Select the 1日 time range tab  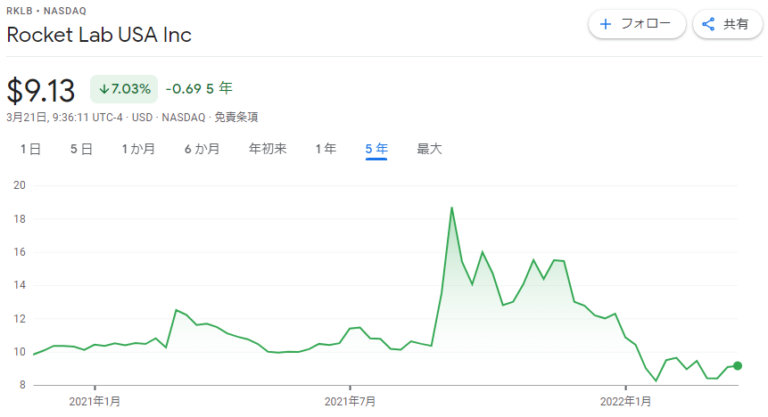[30, 149]
